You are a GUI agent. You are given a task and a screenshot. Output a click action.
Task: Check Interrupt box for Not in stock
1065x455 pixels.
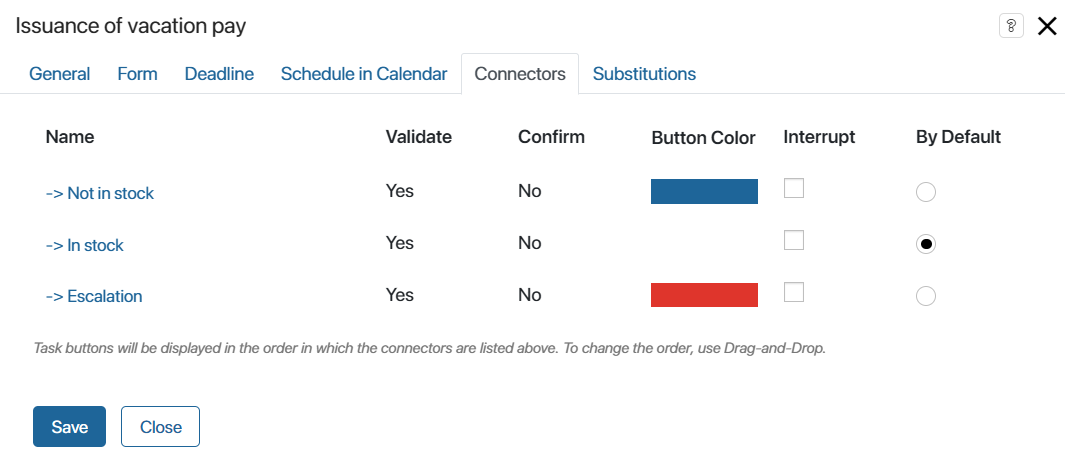point(794,188)
